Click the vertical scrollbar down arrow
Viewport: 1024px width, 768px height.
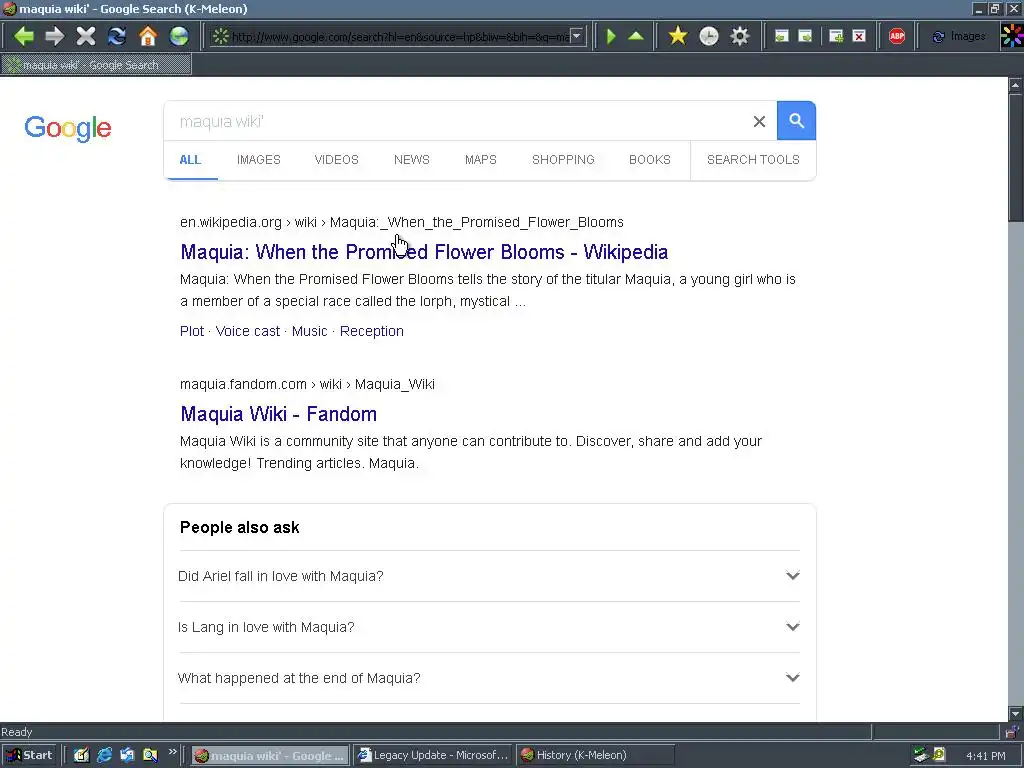click(1016, 713)
